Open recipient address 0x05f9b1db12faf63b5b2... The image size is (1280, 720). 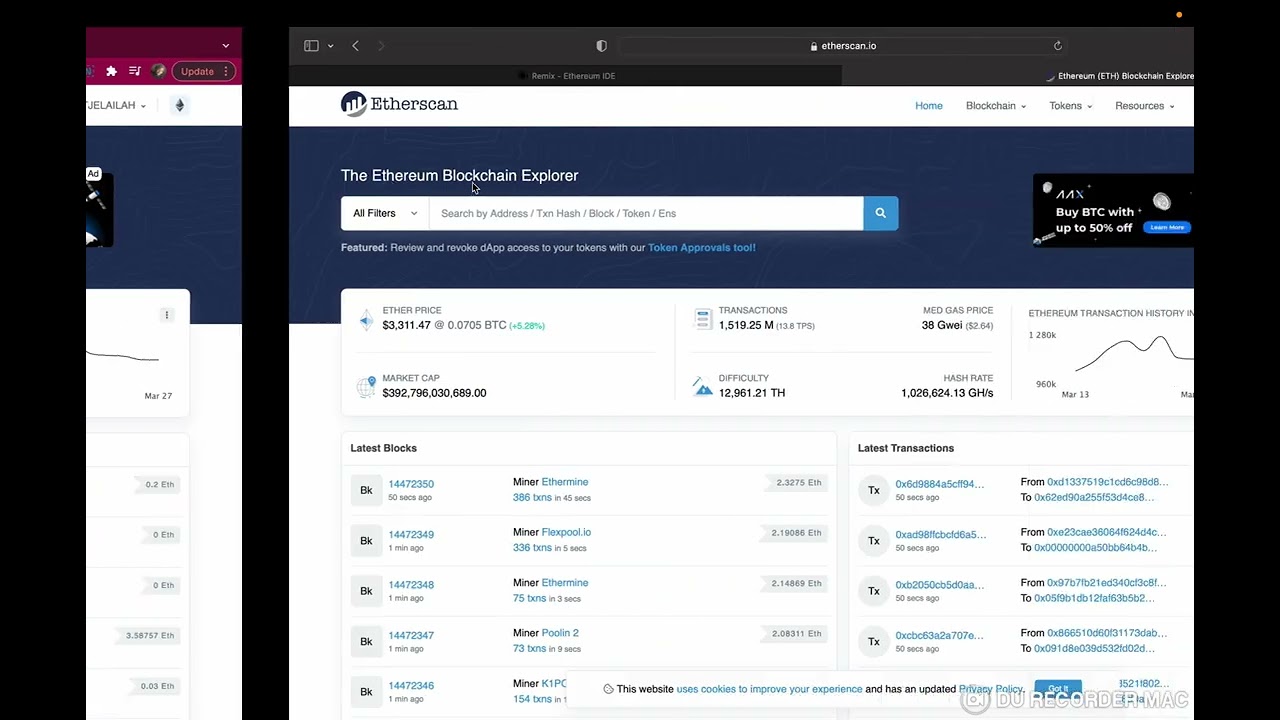tap(1094, 598)
